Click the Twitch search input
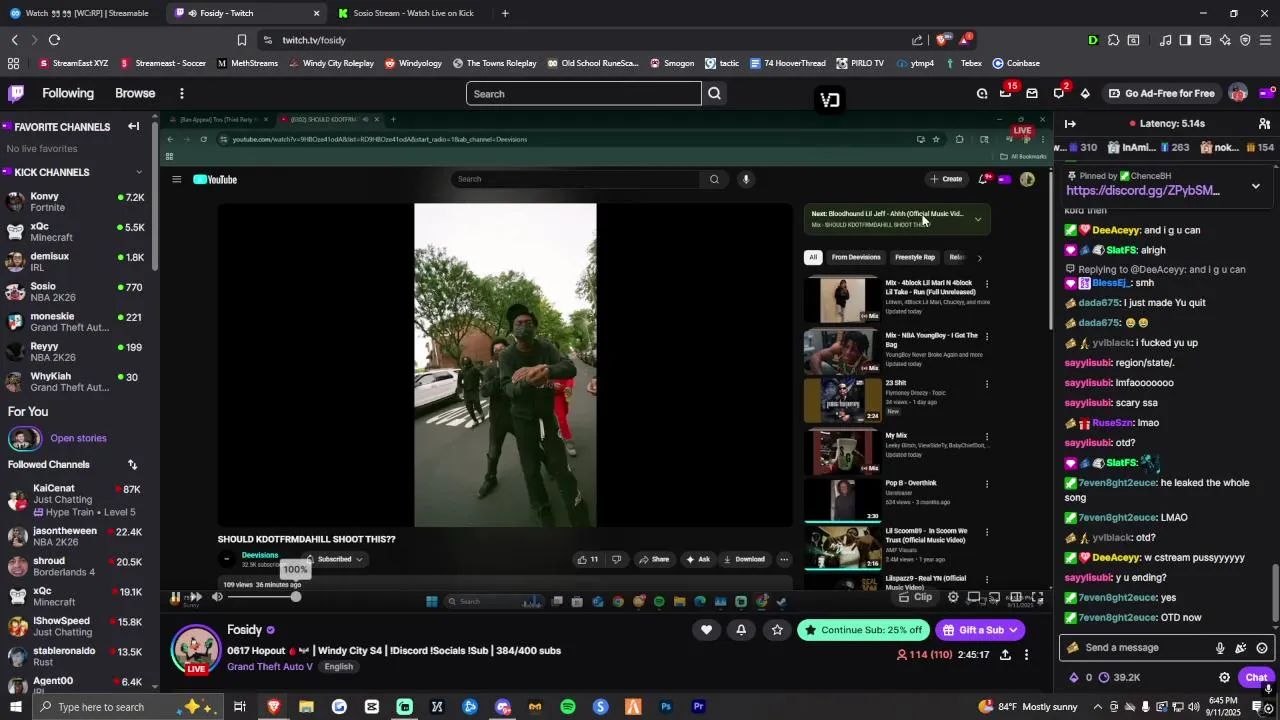 pos(584,93)
